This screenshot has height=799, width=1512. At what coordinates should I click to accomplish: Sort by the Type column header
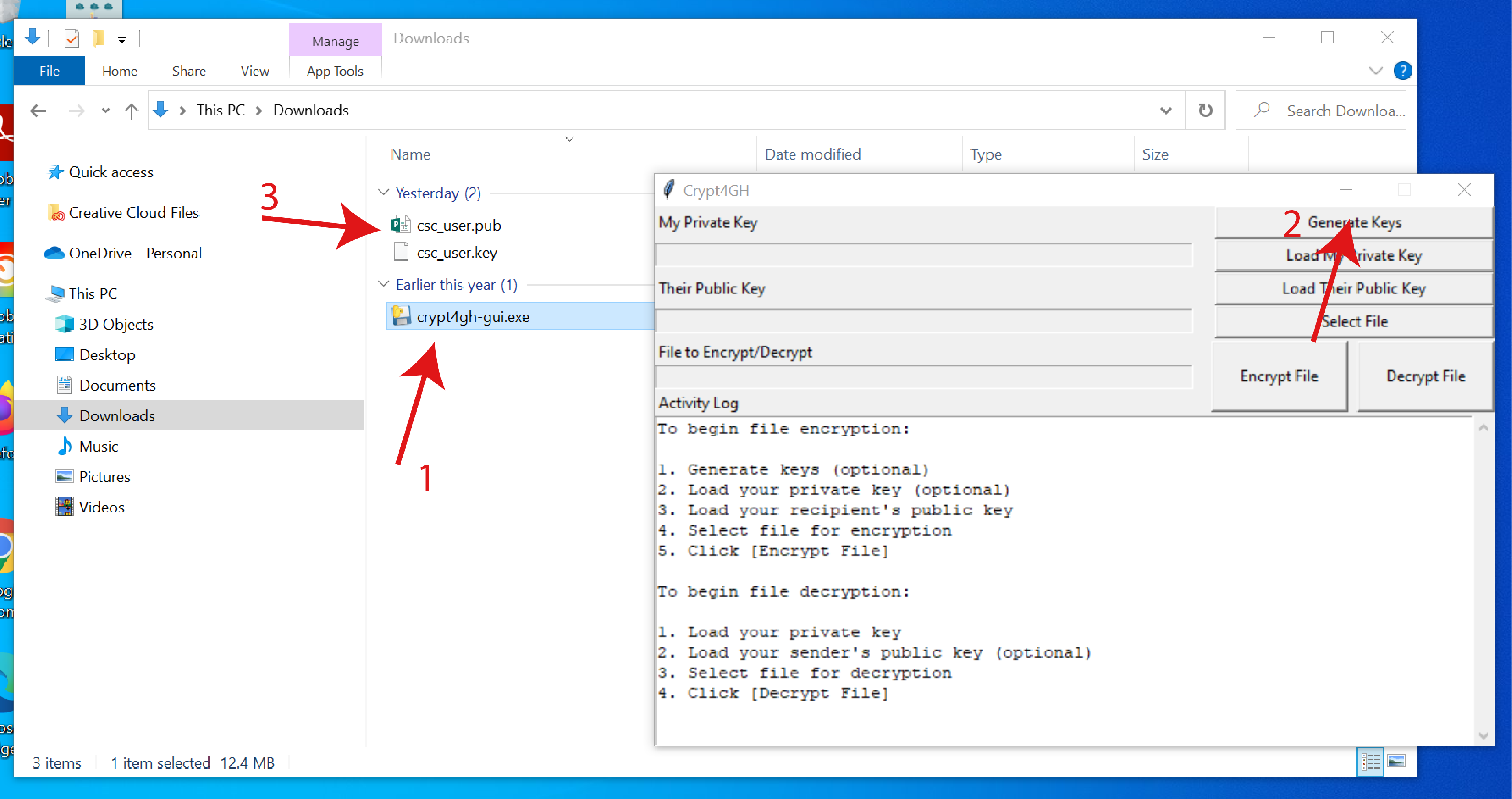(x=985, y=154)
